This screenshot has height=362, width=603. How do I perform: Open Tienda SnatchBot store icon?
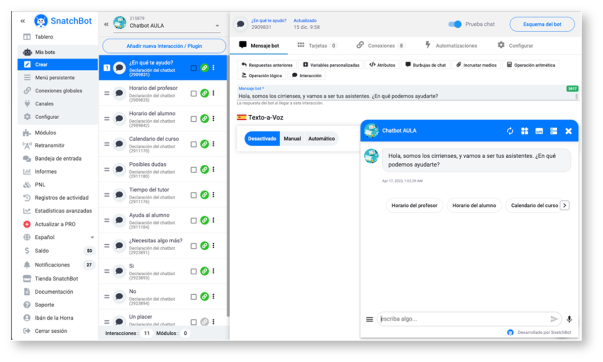pos(27,279)
